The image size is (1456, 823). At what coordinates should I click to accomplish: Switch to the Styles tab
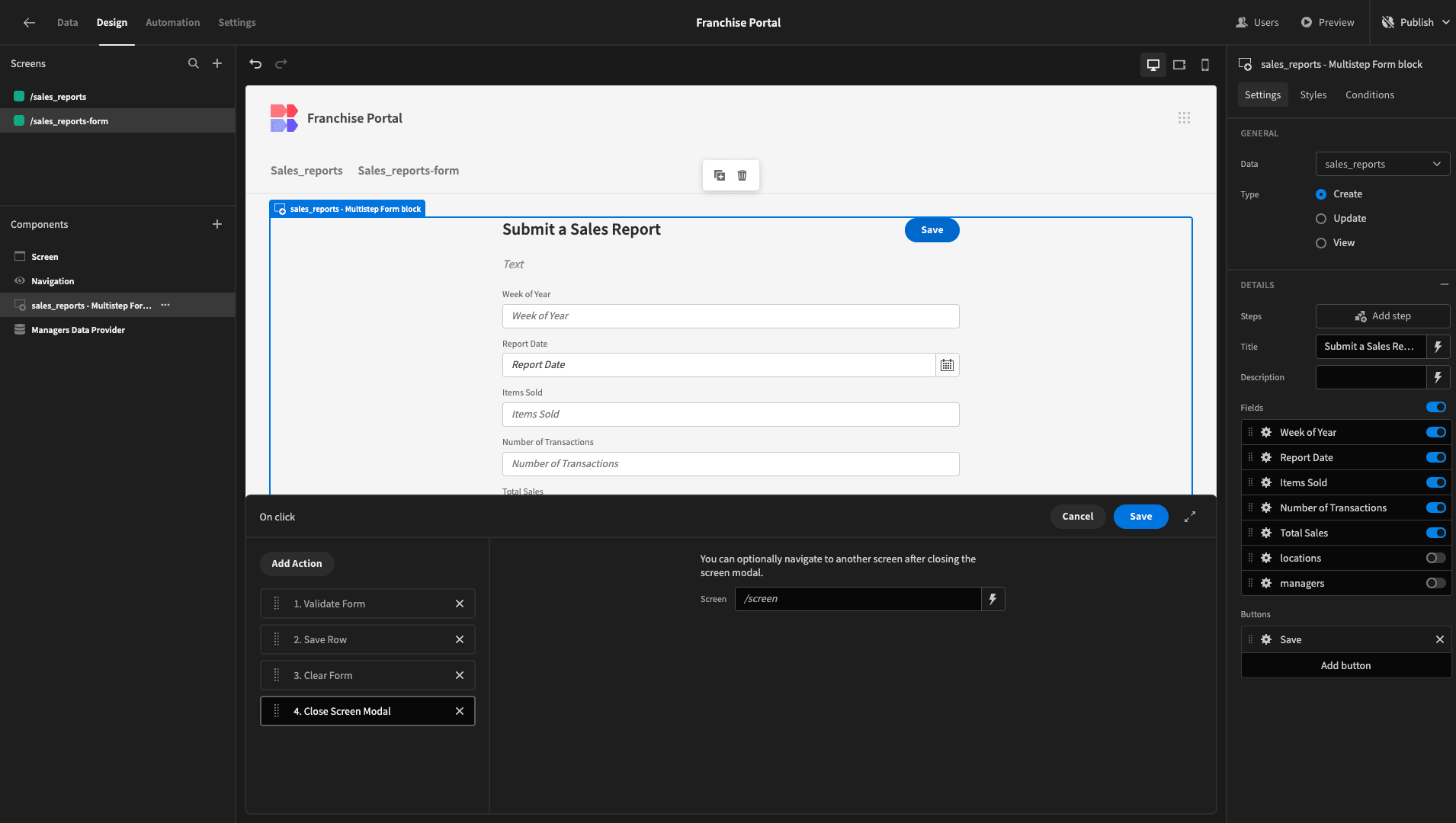1313,95
